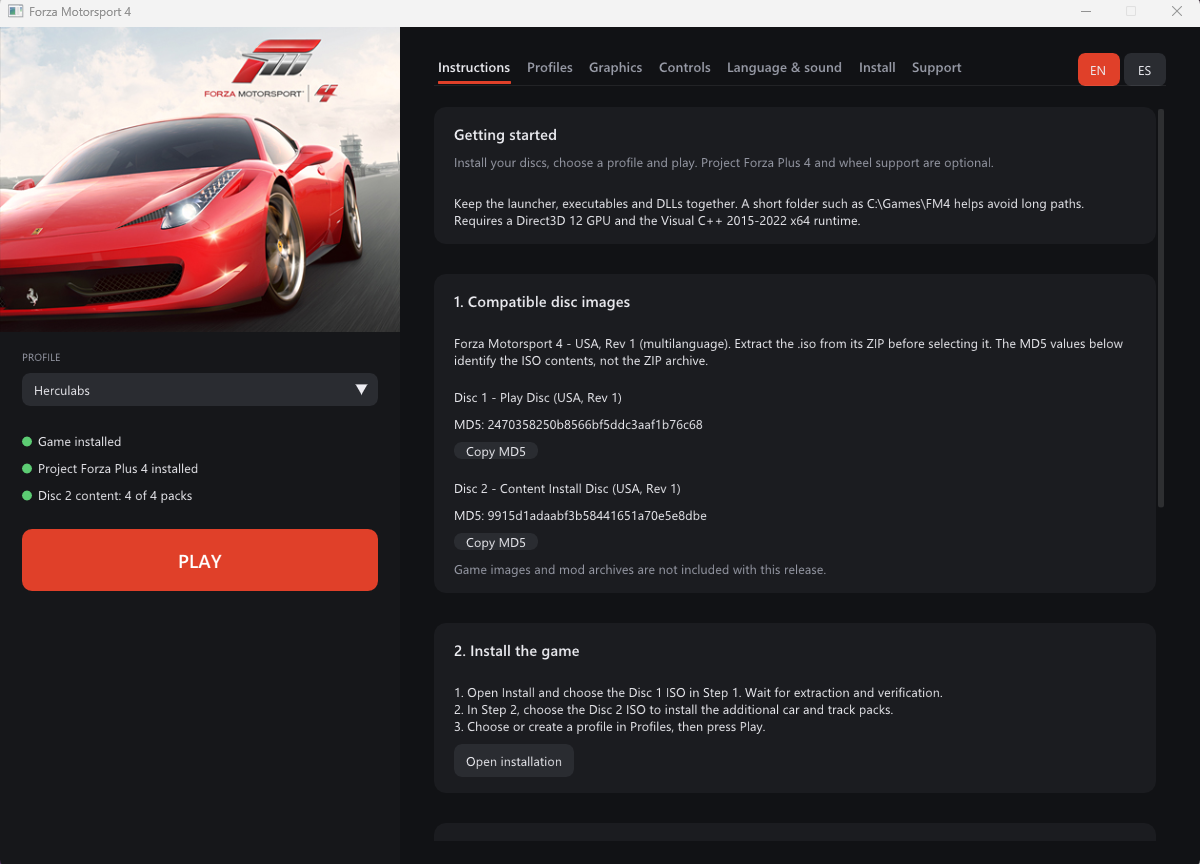This screenshot has width=1200, height=864.
Task: Click the Forza Motorsport 4 cover artwork
Action: (x=200, y=179)
